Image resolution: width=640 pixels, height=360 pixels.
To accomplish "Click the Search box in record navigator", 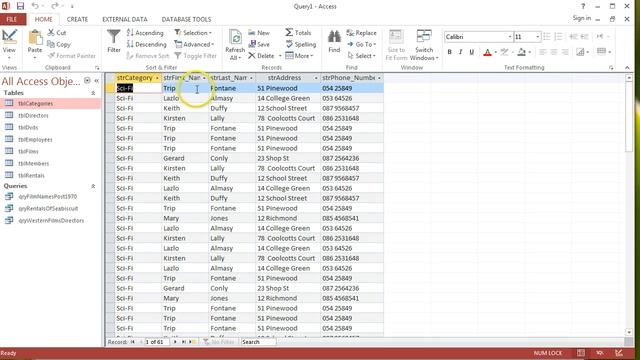I will coord(258,342).
